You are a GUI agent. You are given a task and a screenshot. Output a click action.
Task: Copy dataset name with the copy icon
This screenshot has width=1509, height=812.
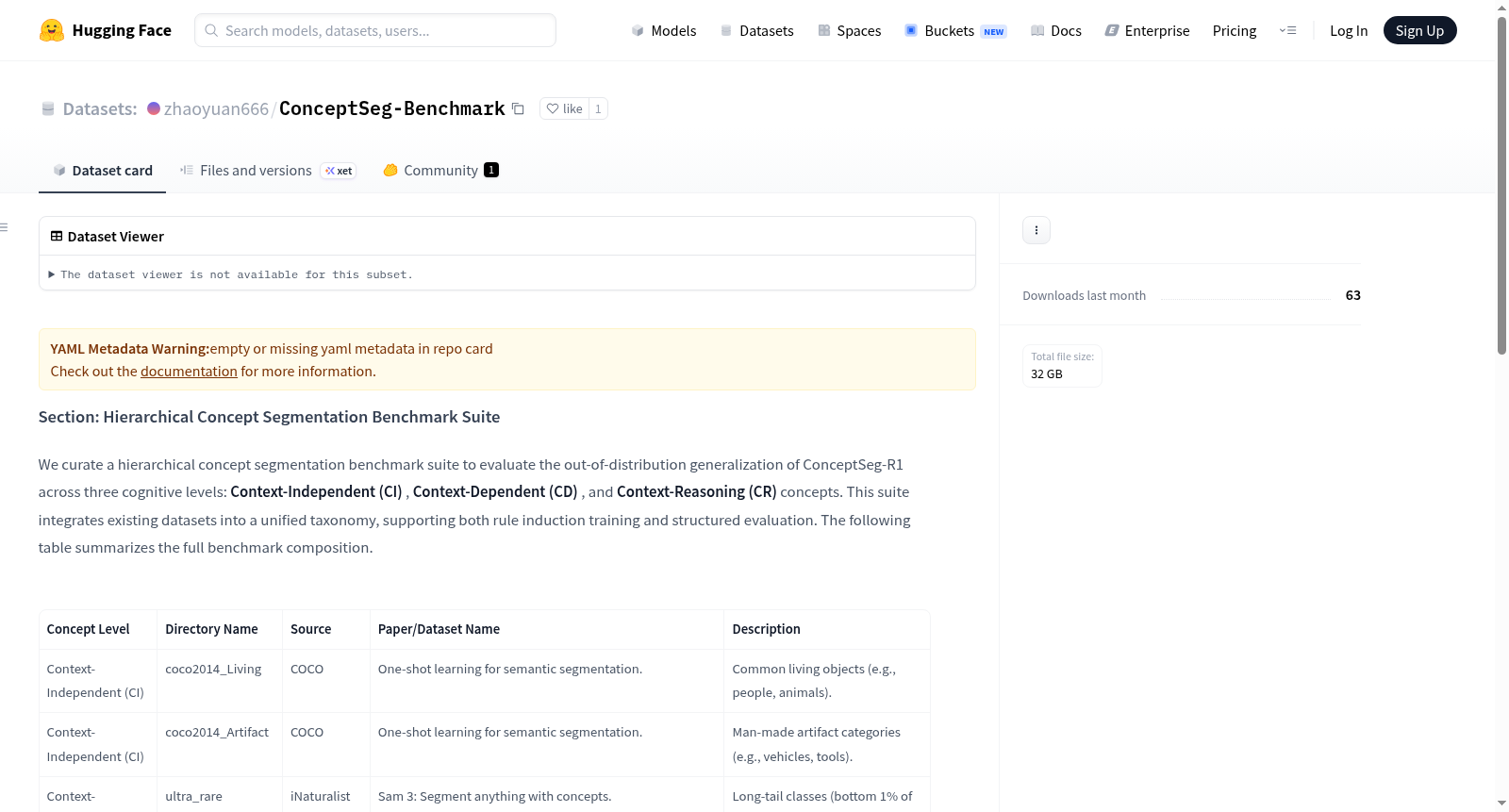click(x=518, y=108)
